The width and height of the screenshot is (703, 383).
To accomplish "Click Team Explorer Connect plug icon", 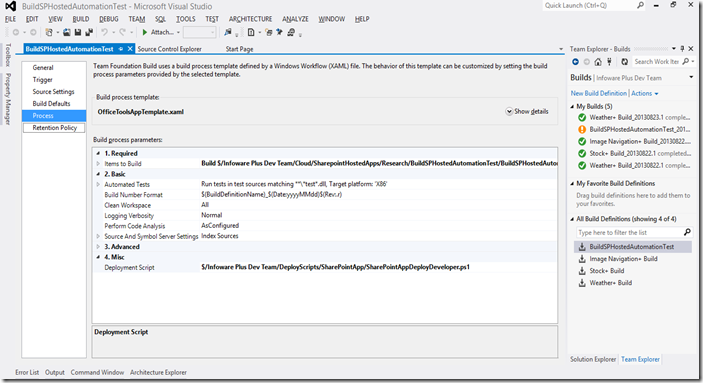I will tap(609, 62).
